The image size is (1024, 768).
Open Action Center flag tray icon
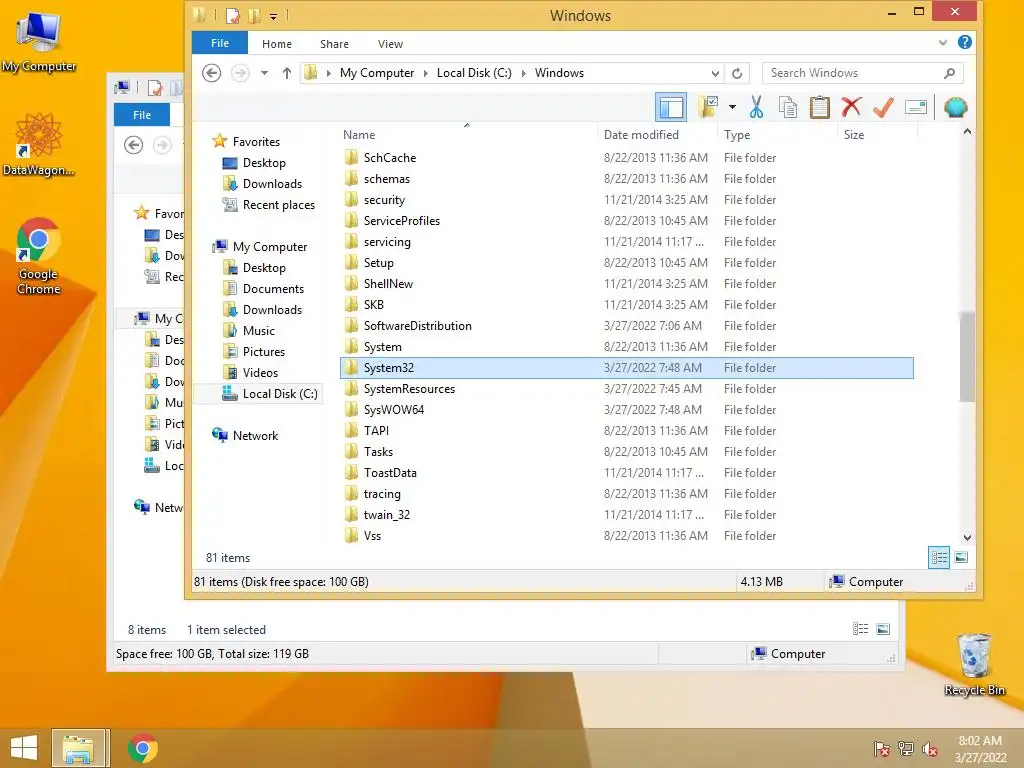point(882,749)
